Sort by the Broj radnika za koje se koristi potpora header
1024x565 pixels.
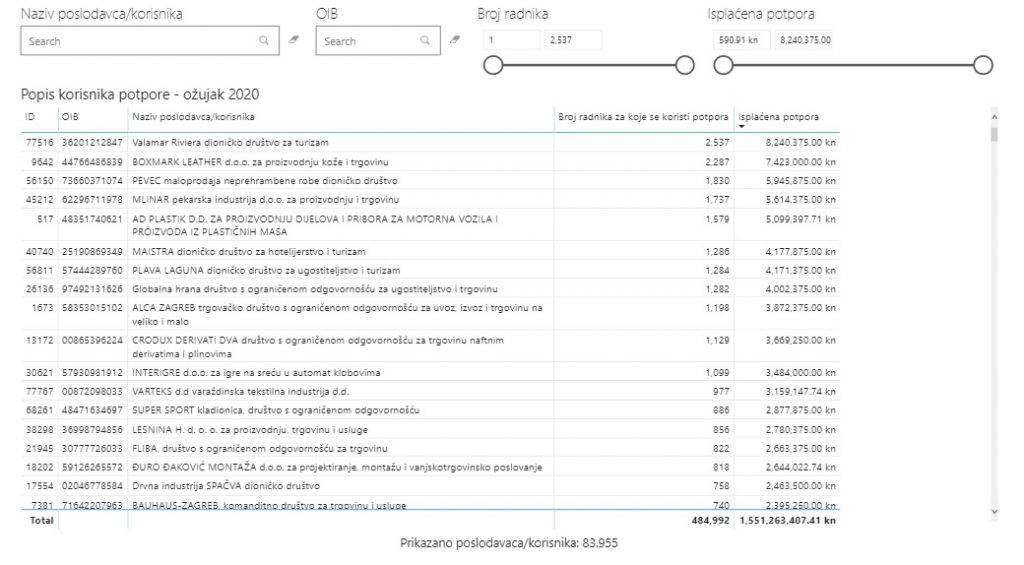pyautogui.click(x=643, y=117)
